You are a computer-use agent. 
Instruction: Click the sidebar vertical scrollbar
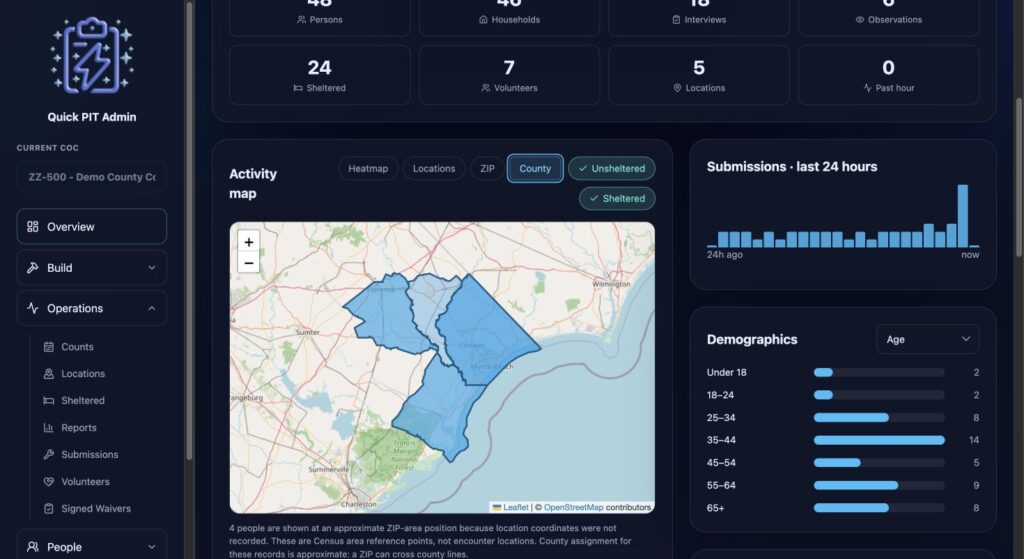[189, 230]
